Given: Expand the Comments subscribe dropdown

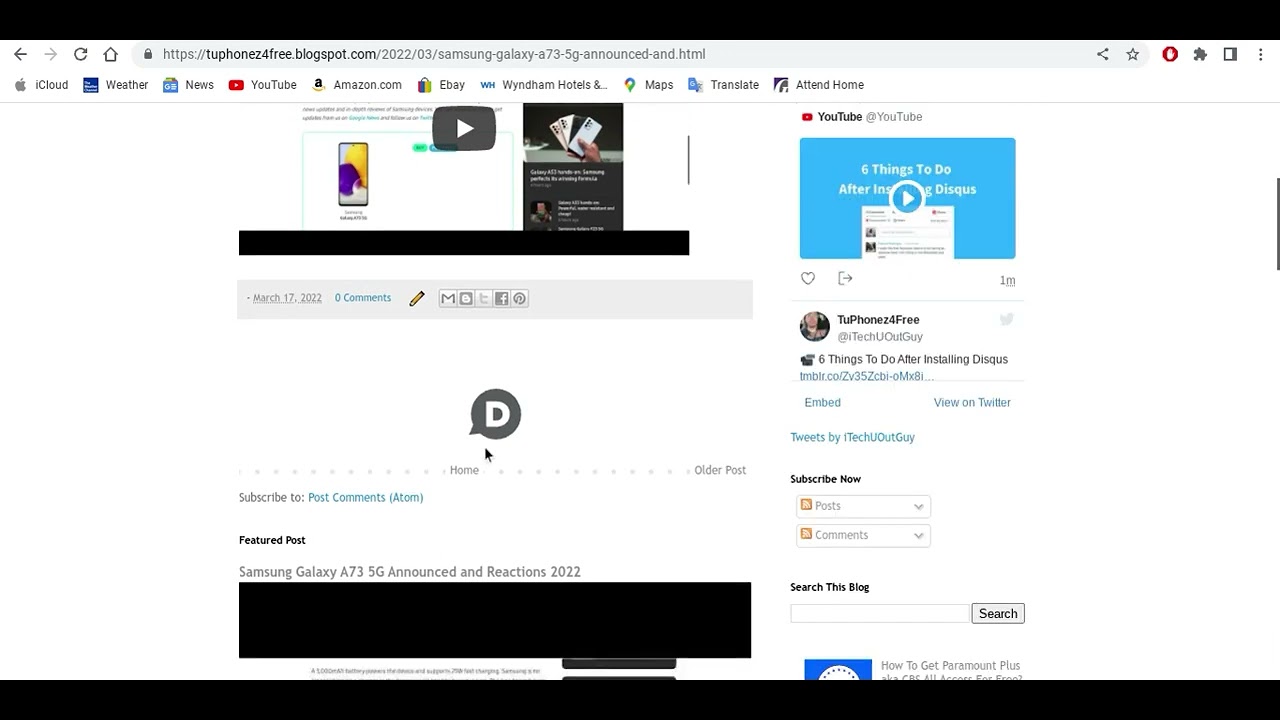Looking at the screenshot, I should click(863, 535).
